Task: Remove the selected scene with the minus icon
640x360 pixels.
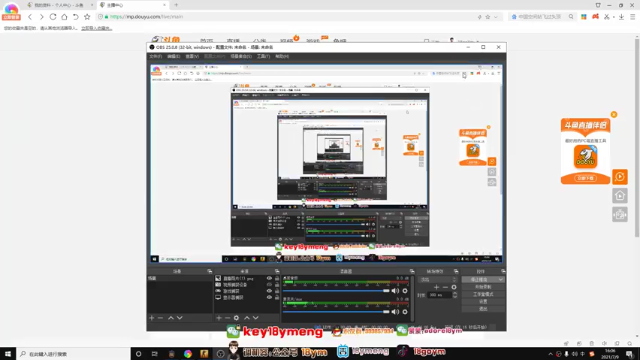Action: 160,318
